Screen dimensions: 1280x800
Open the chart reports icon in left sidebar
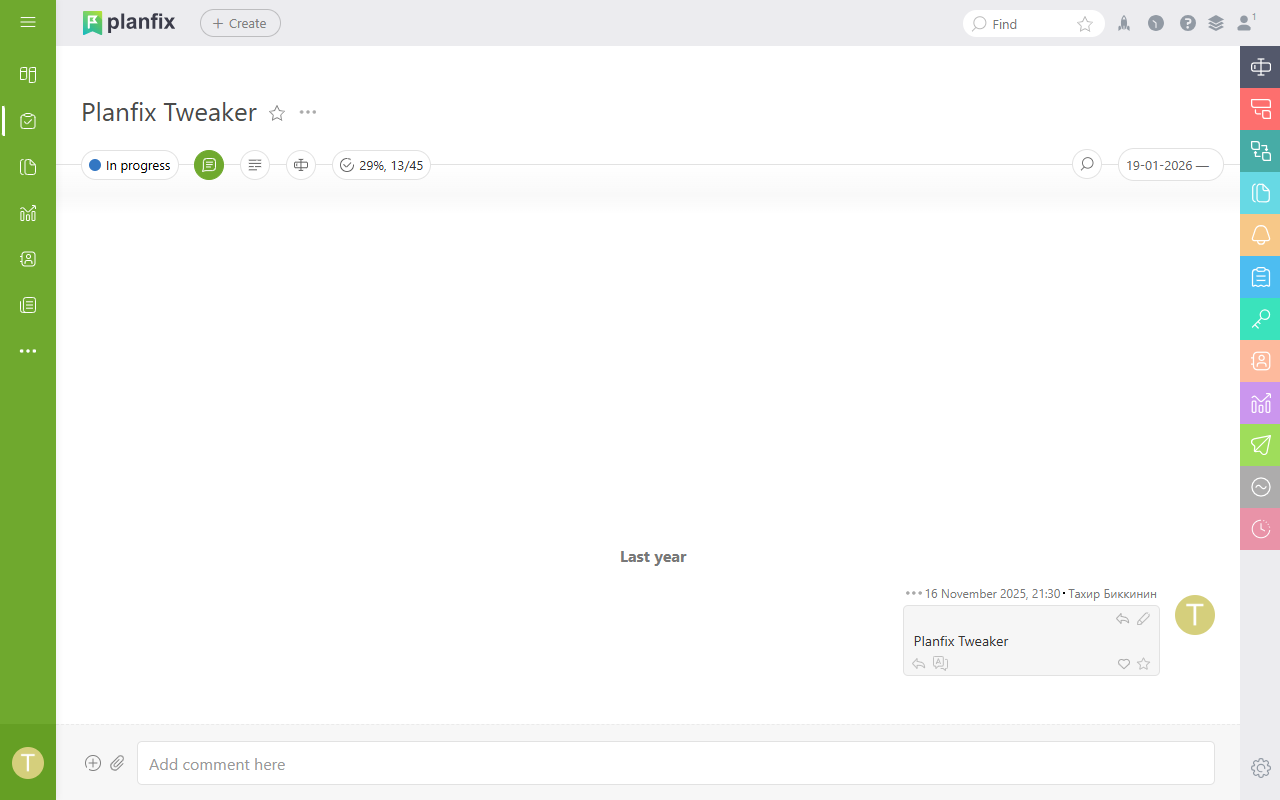(28, 213)
